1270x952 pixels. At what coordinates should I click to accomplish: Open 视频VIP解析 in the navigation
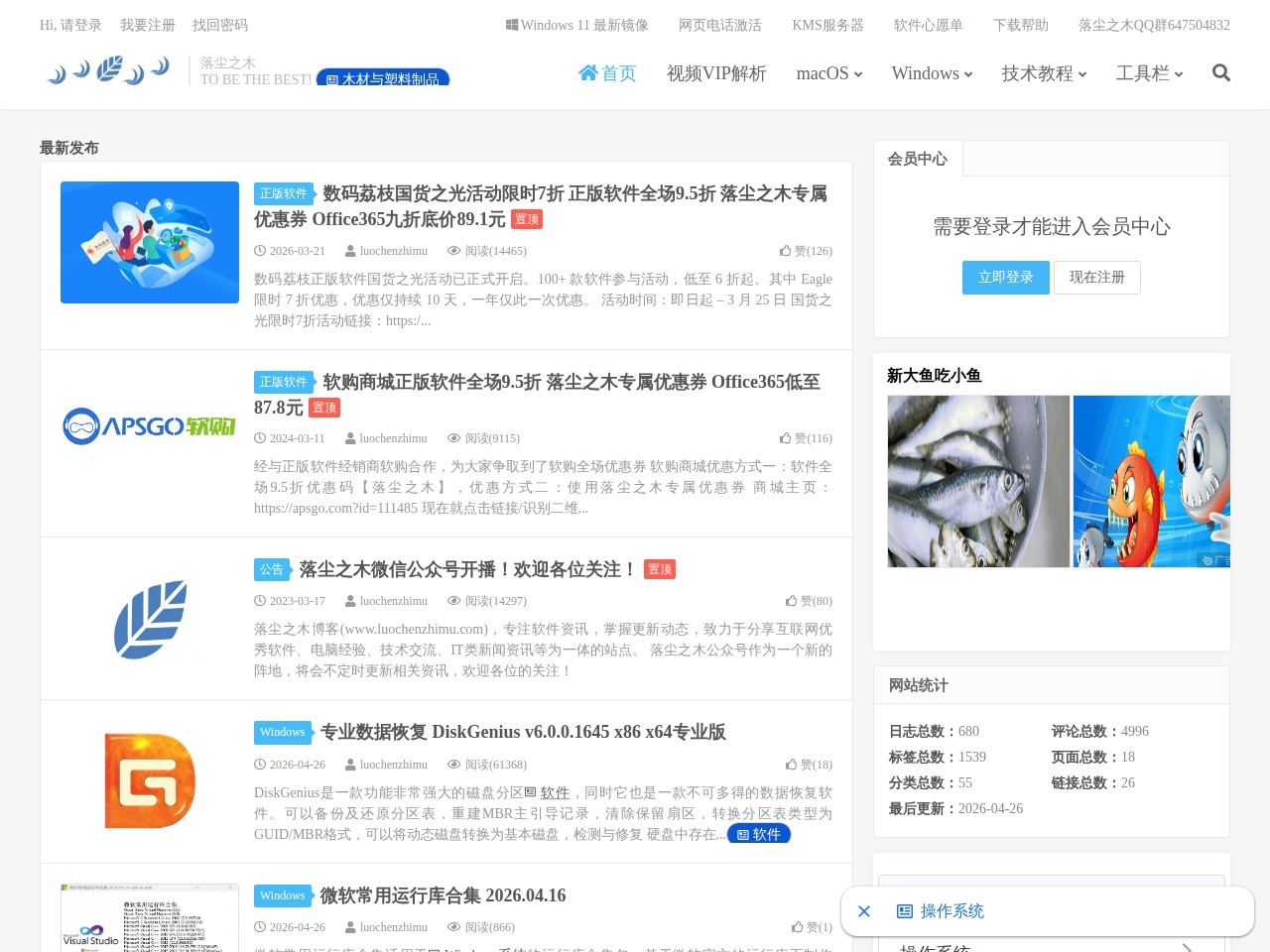pyautogui.click(x=716, y=73)
